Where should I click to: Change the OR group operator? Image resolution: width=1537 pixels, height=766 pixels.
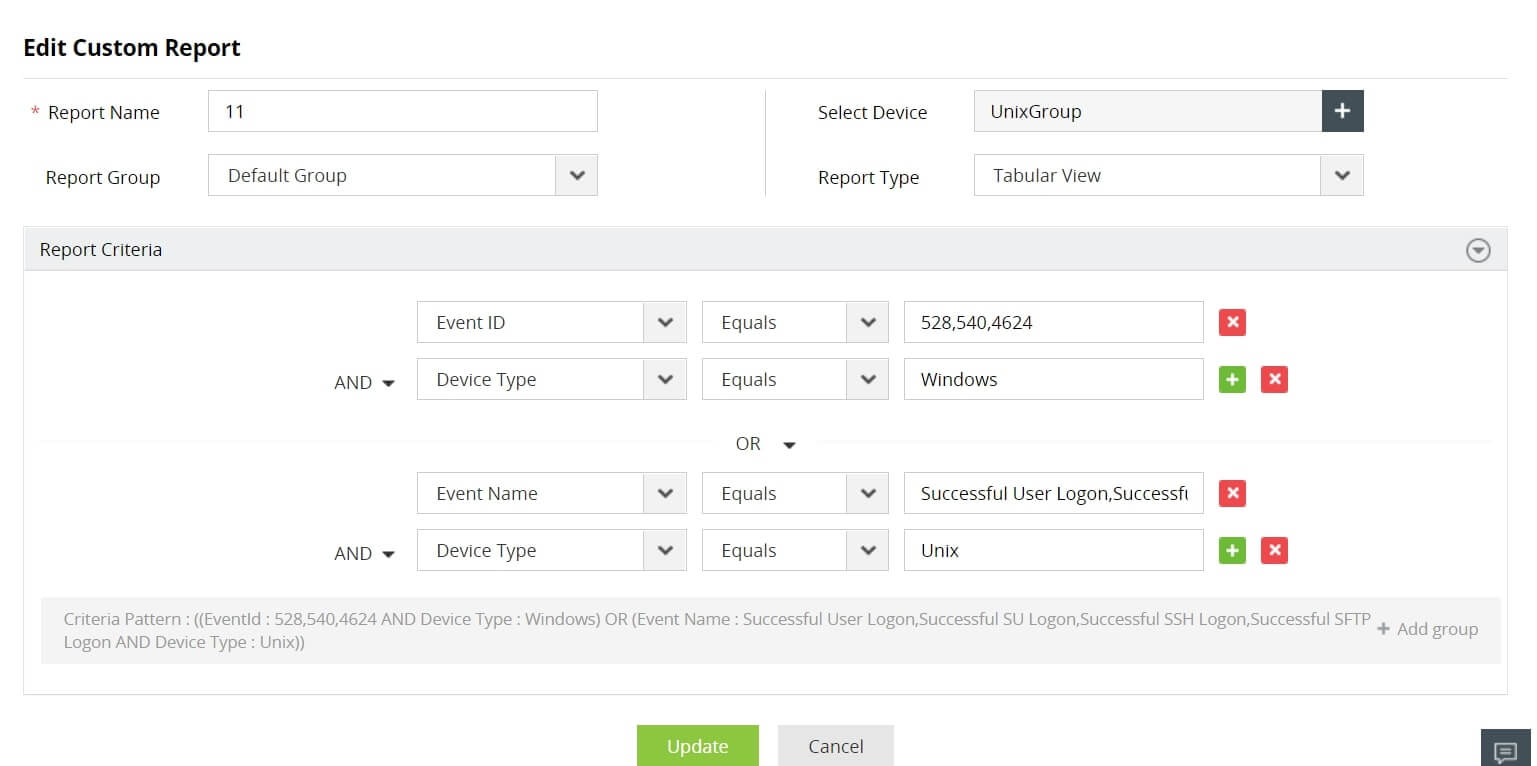pos(767,445)
